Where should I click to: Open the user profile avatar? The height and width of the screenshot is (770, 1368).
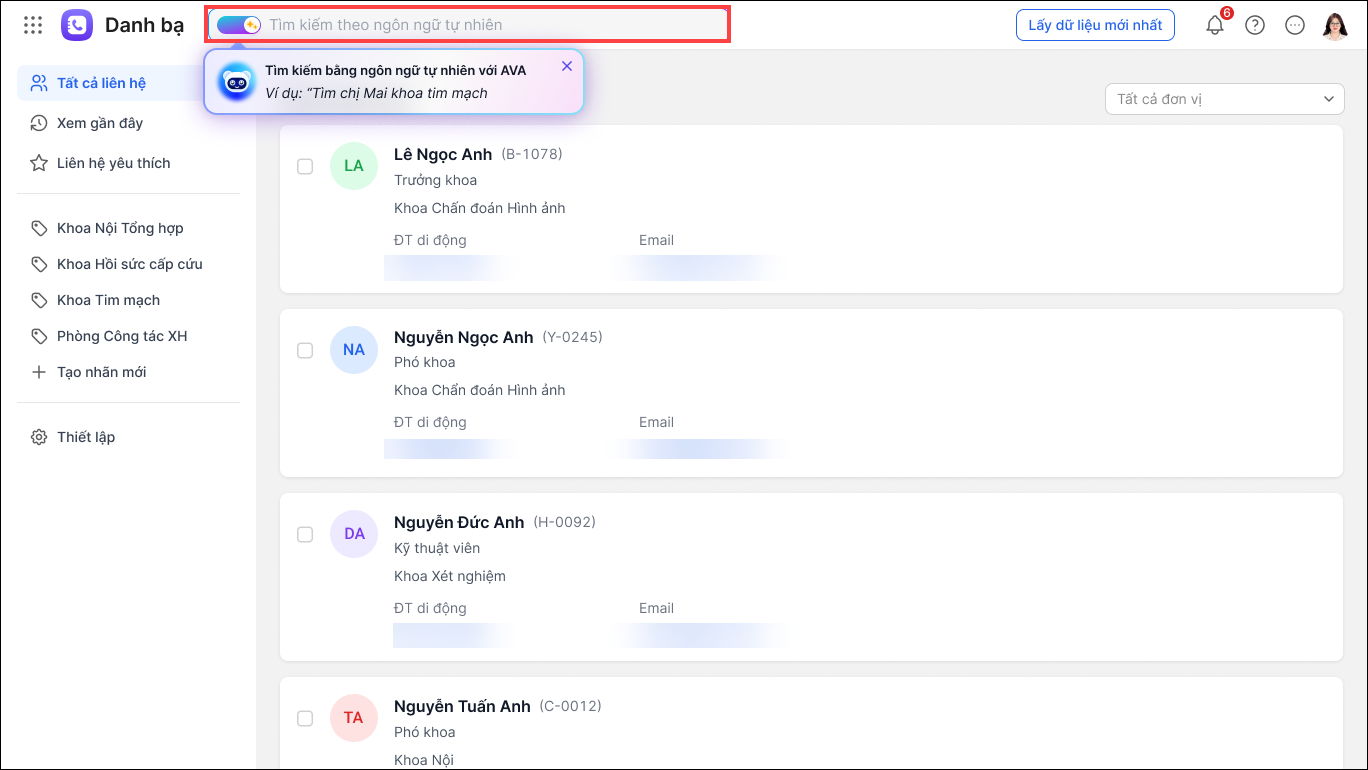tap(1335, 25)
